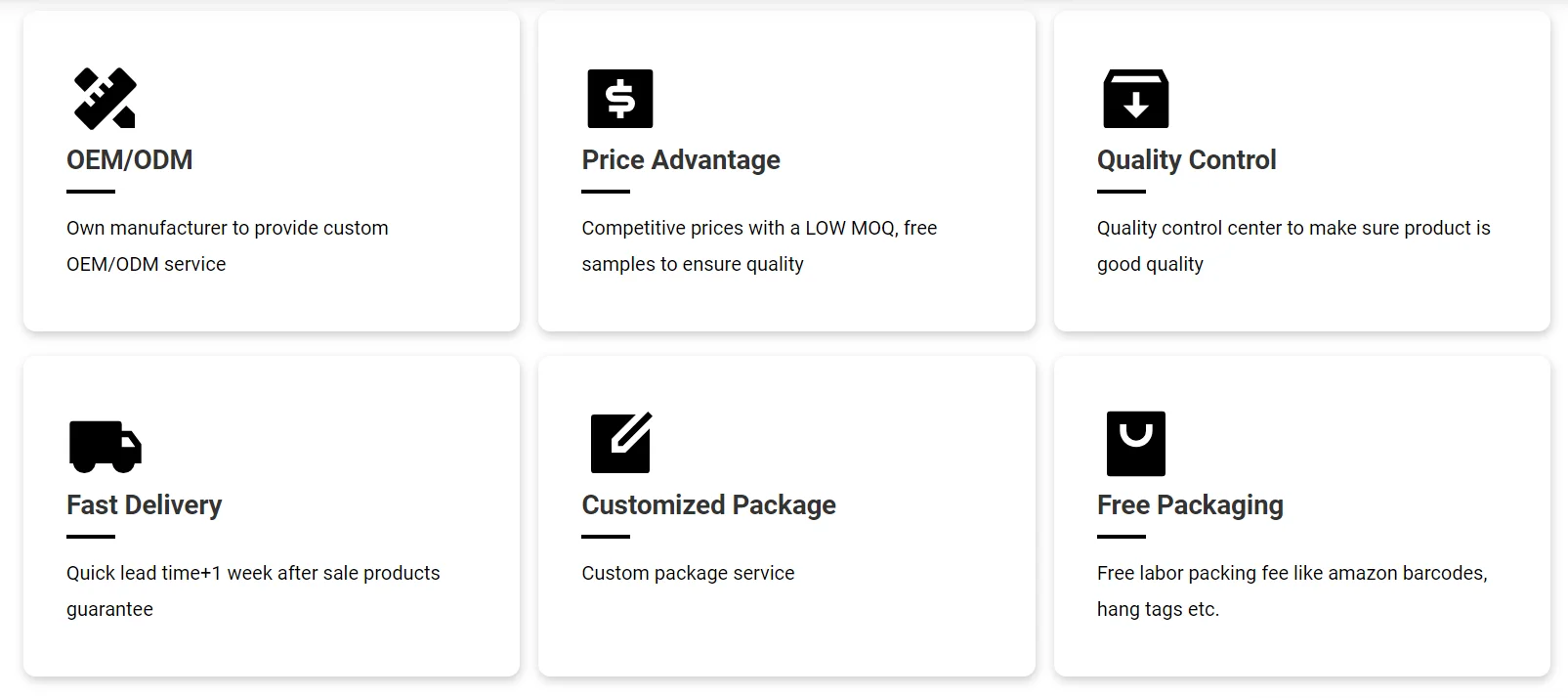Select the Quality Control heading
The image size is (1568, 698).
(1186, 160)
